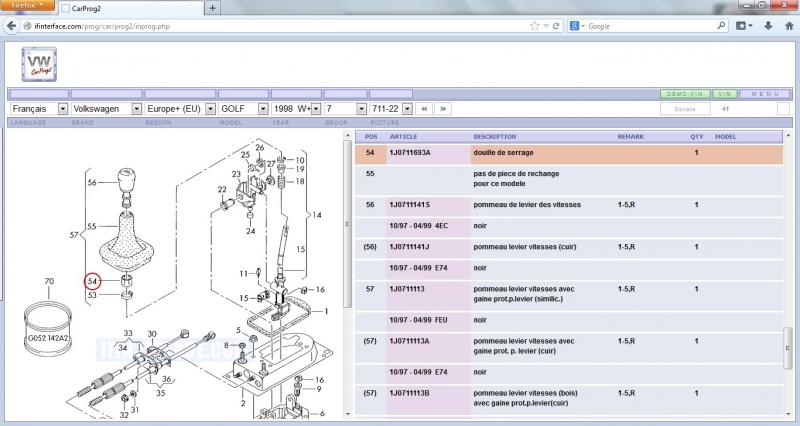Image resolution: width=800 pixels, height=426 pixels.
Task: Click the browser back arrow button
Action: 11,26
